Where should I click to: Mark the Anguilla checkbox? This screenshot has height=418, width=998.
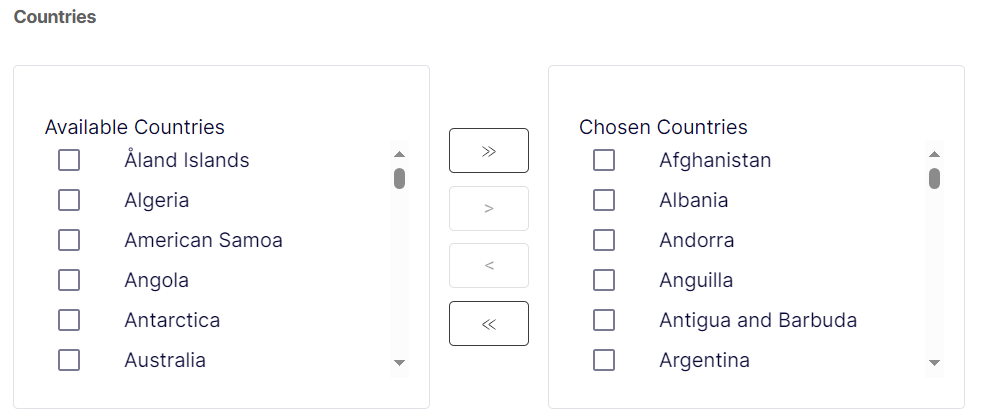pyautogui.click(x=604, y=280)
